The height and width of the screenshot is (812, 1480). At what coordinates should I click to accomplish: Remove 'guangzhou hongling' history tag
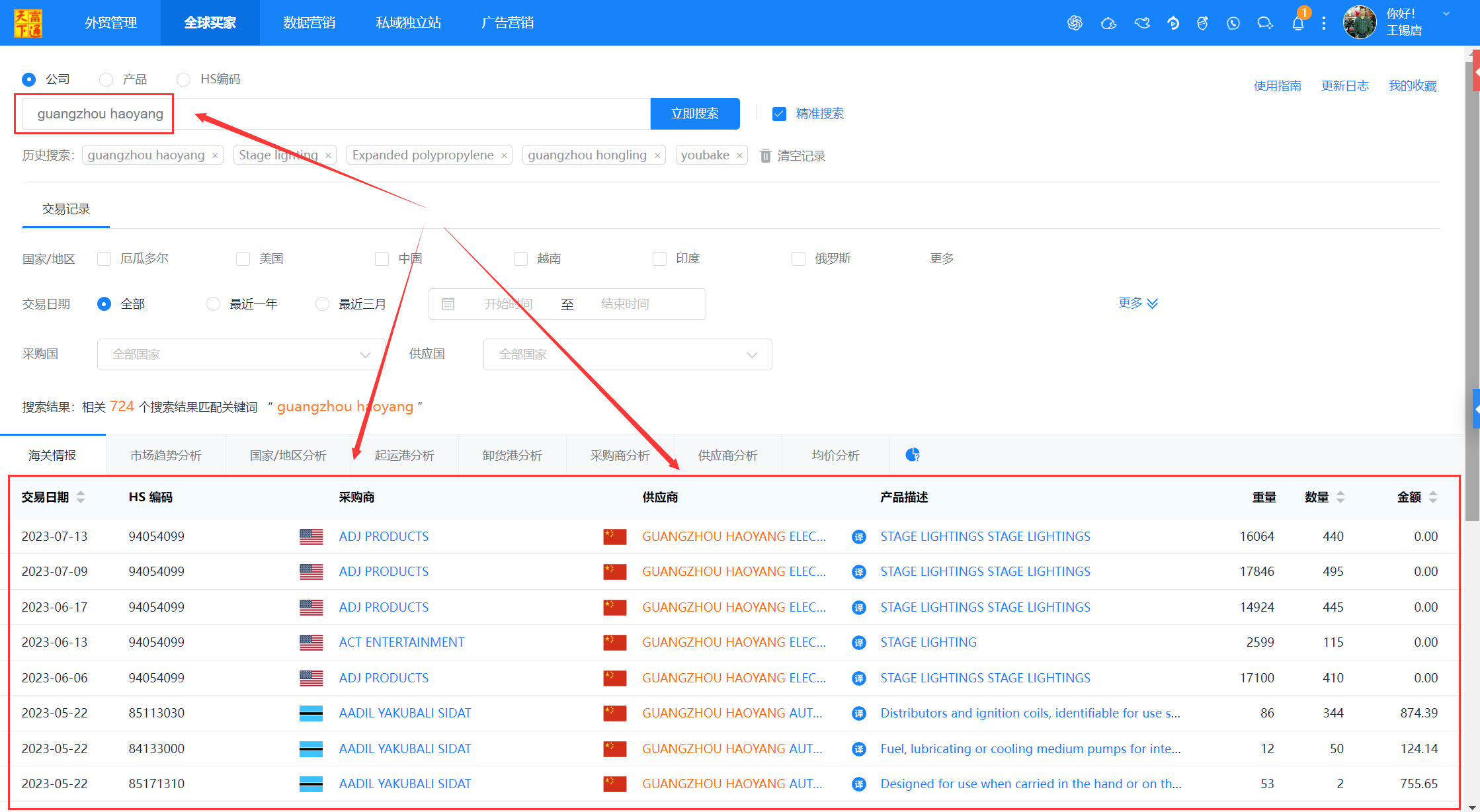657,155
